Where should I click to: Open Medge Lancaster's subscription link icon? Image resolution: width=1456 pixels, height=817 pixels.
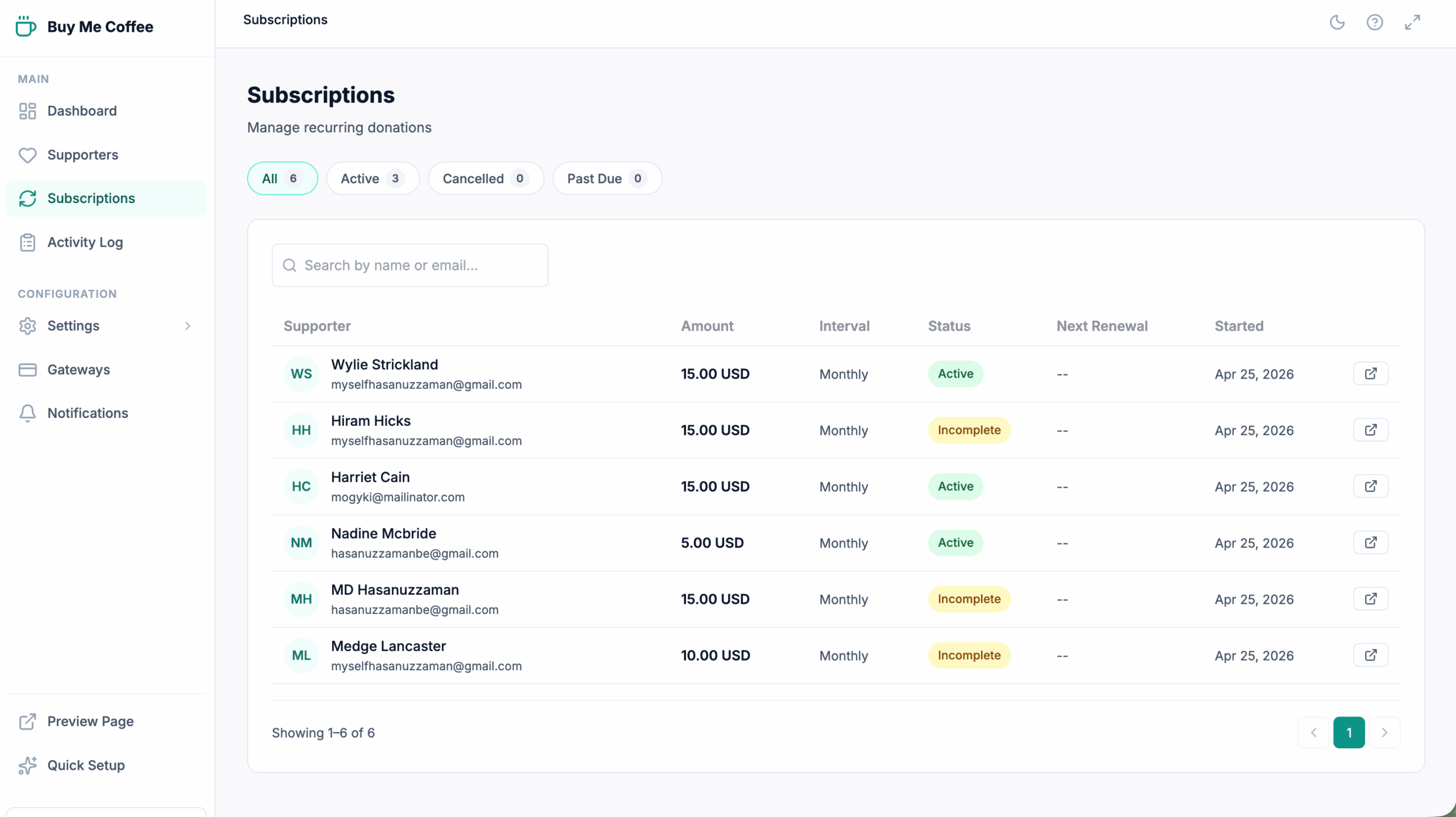click(1370, 655)
